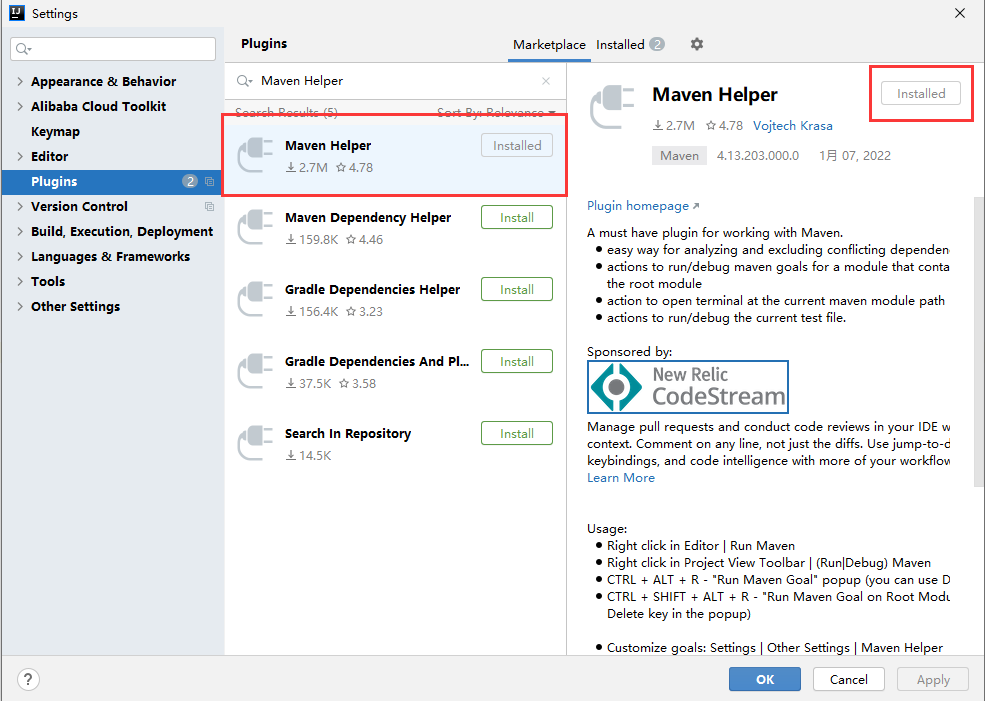Click the Gradle Dependencies And Pl... plugin icon
This screenshot has height=701, width=985.
[x=255, y=371]
